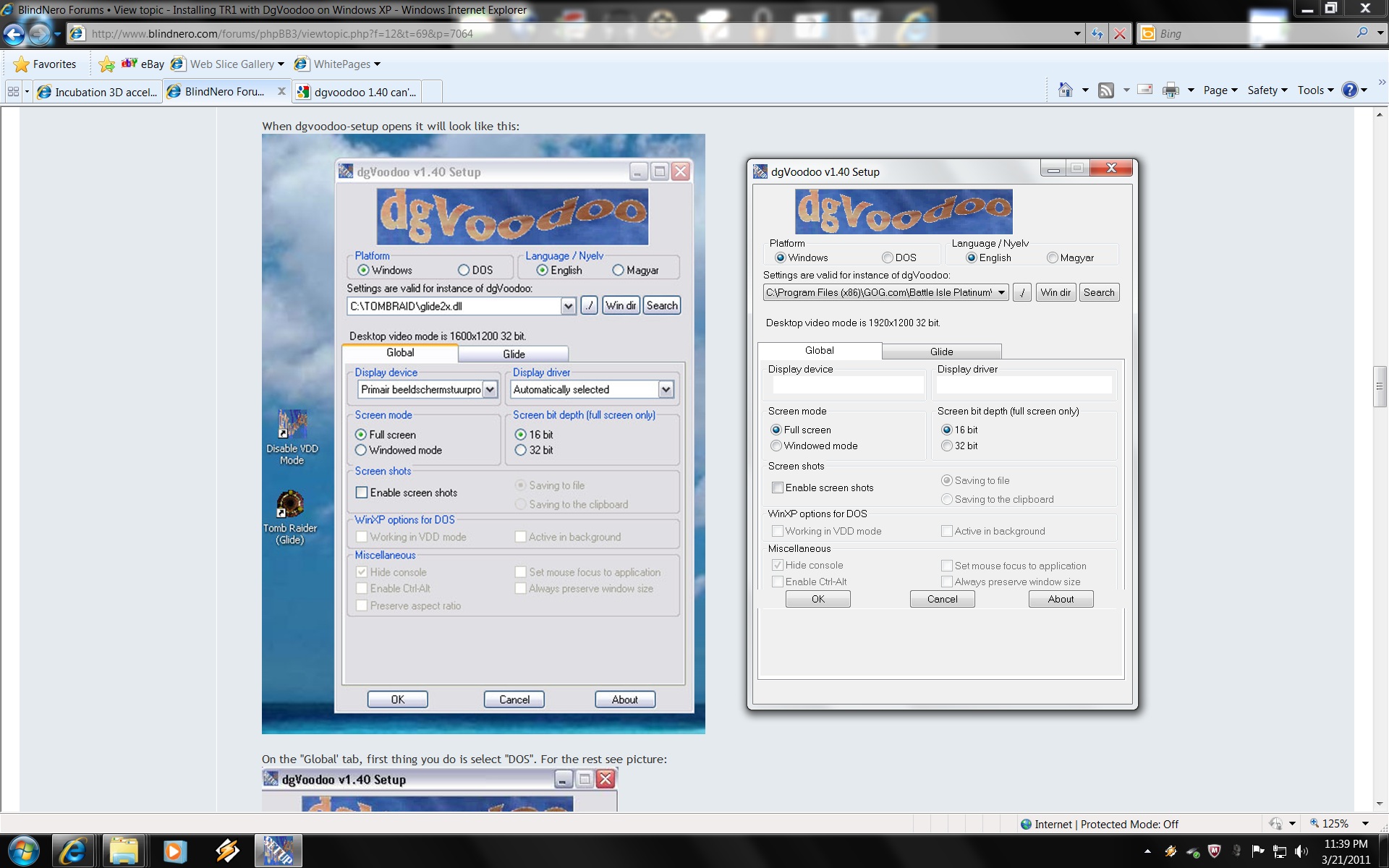The height and width of the screenshot is (868, 1389).
Task: Click the stop loading red X icon
Action: tap(1120, 34)
